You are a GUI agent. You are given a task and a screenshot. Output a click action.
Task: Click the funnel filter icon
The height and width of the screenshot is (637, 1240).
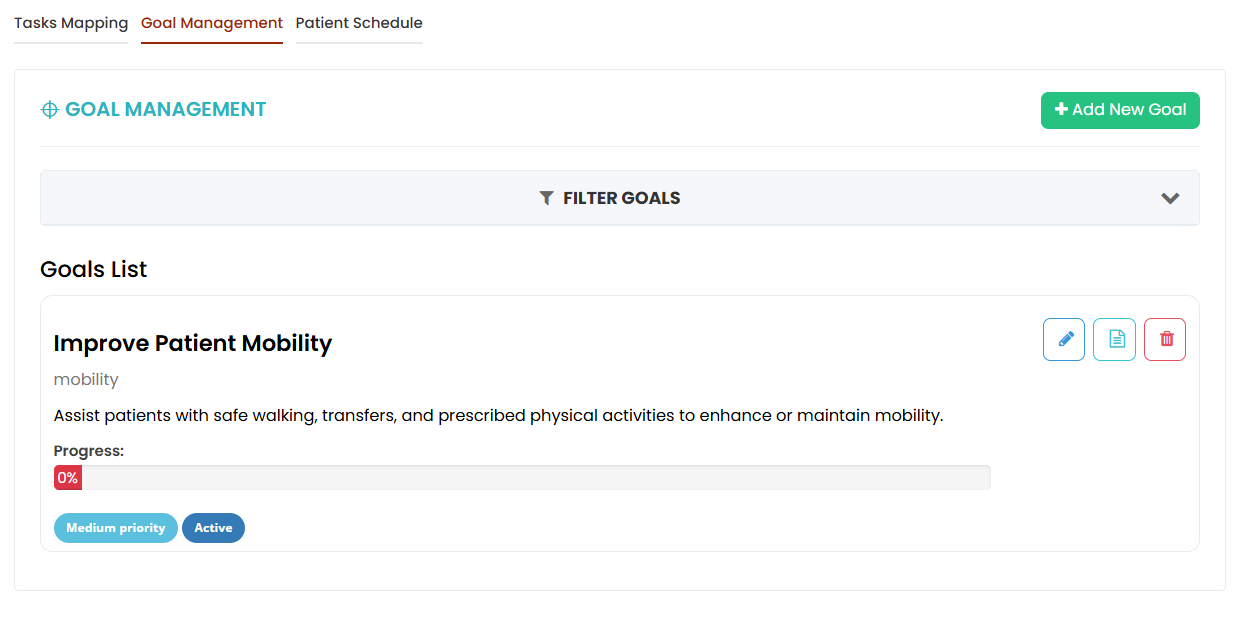tap(546, 198)
